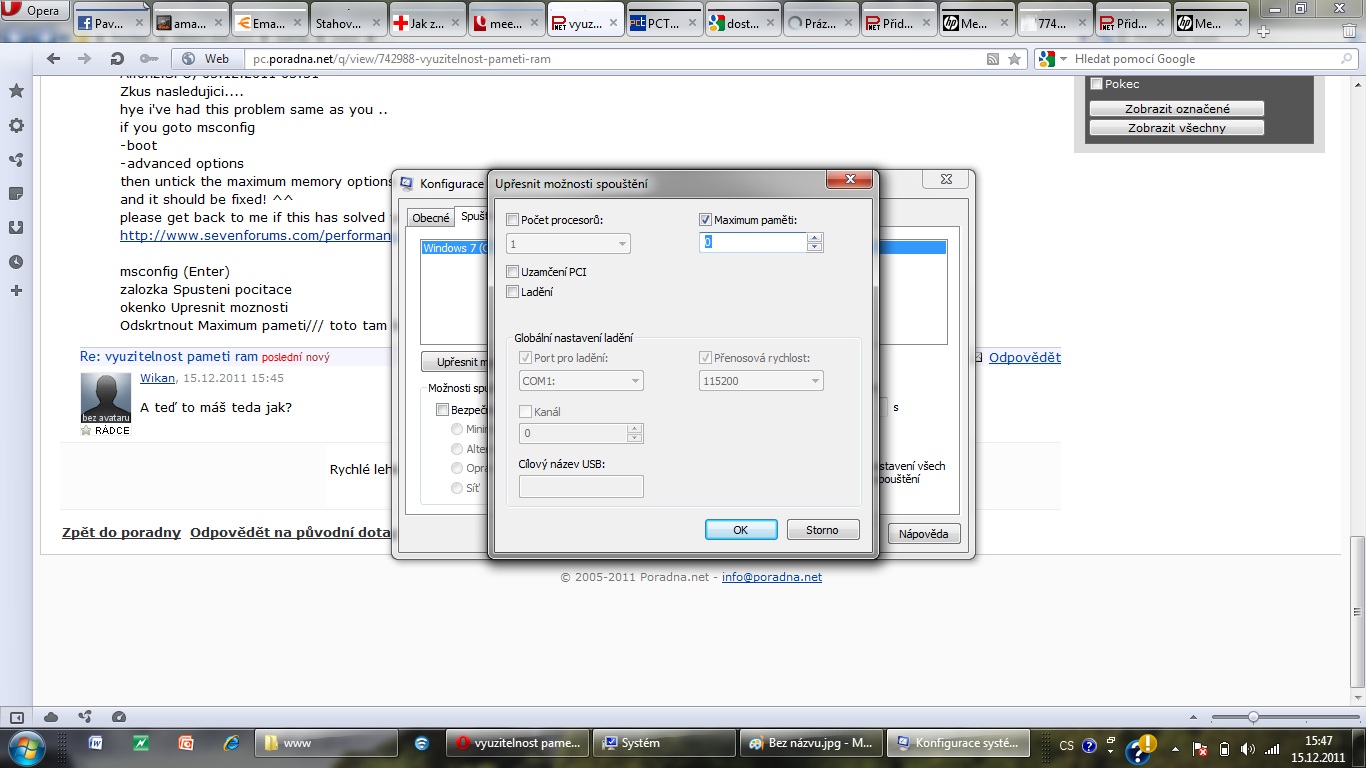Open the Opera Unite share icon in status bar

click(x=85, y=717)
